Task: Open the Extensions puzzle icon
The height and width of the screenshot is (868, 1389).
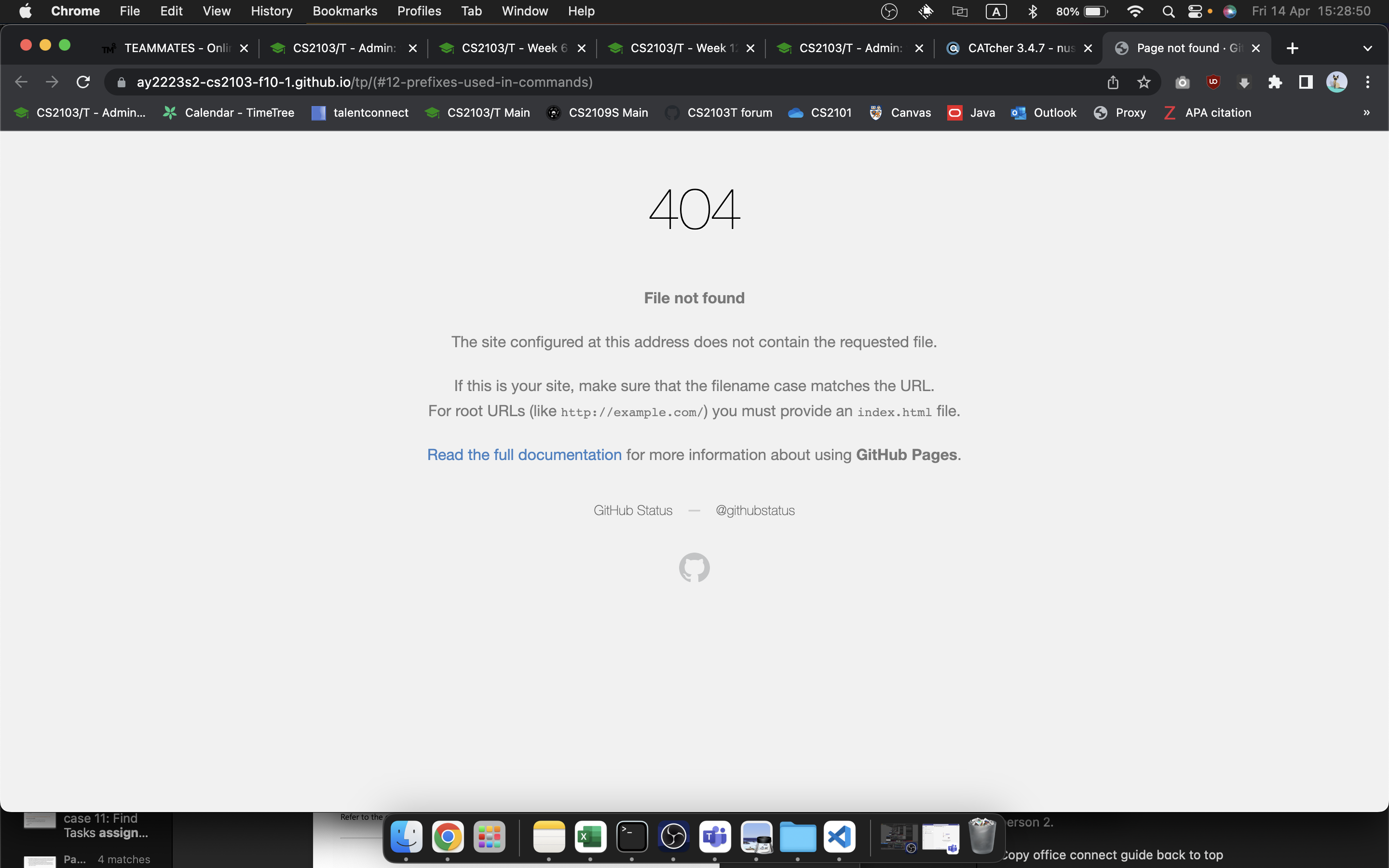Action: click(x=1275, y=82)
